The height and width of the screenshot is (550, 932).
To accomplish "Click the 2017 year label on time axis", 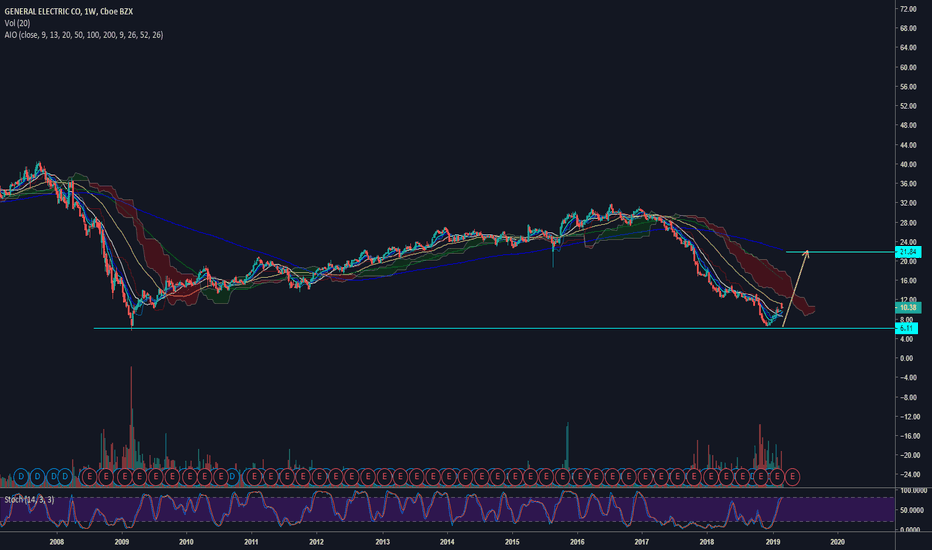I will (641, 542).
